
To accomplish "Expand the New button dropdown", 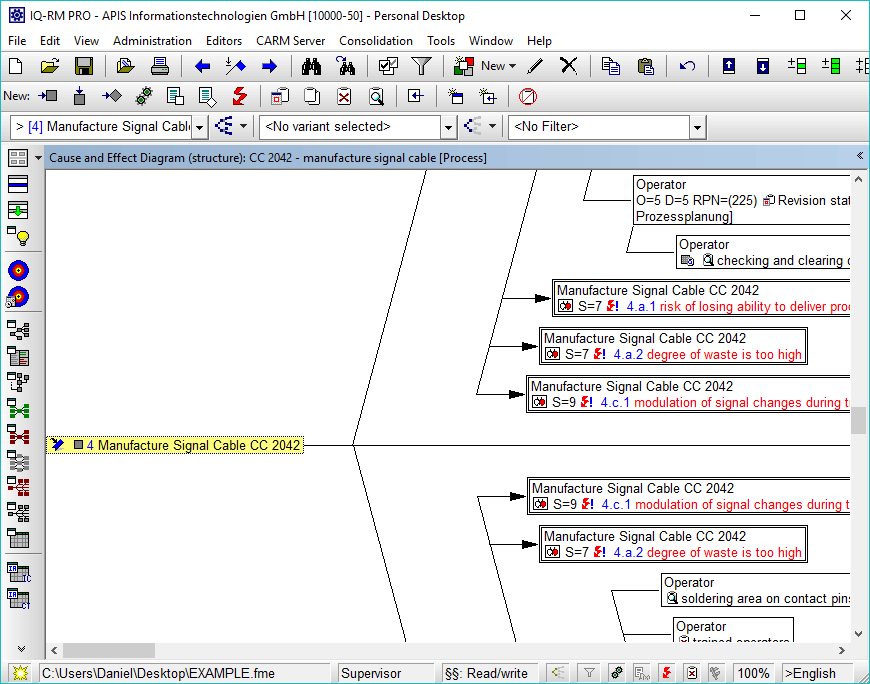I will pos(512,66).
